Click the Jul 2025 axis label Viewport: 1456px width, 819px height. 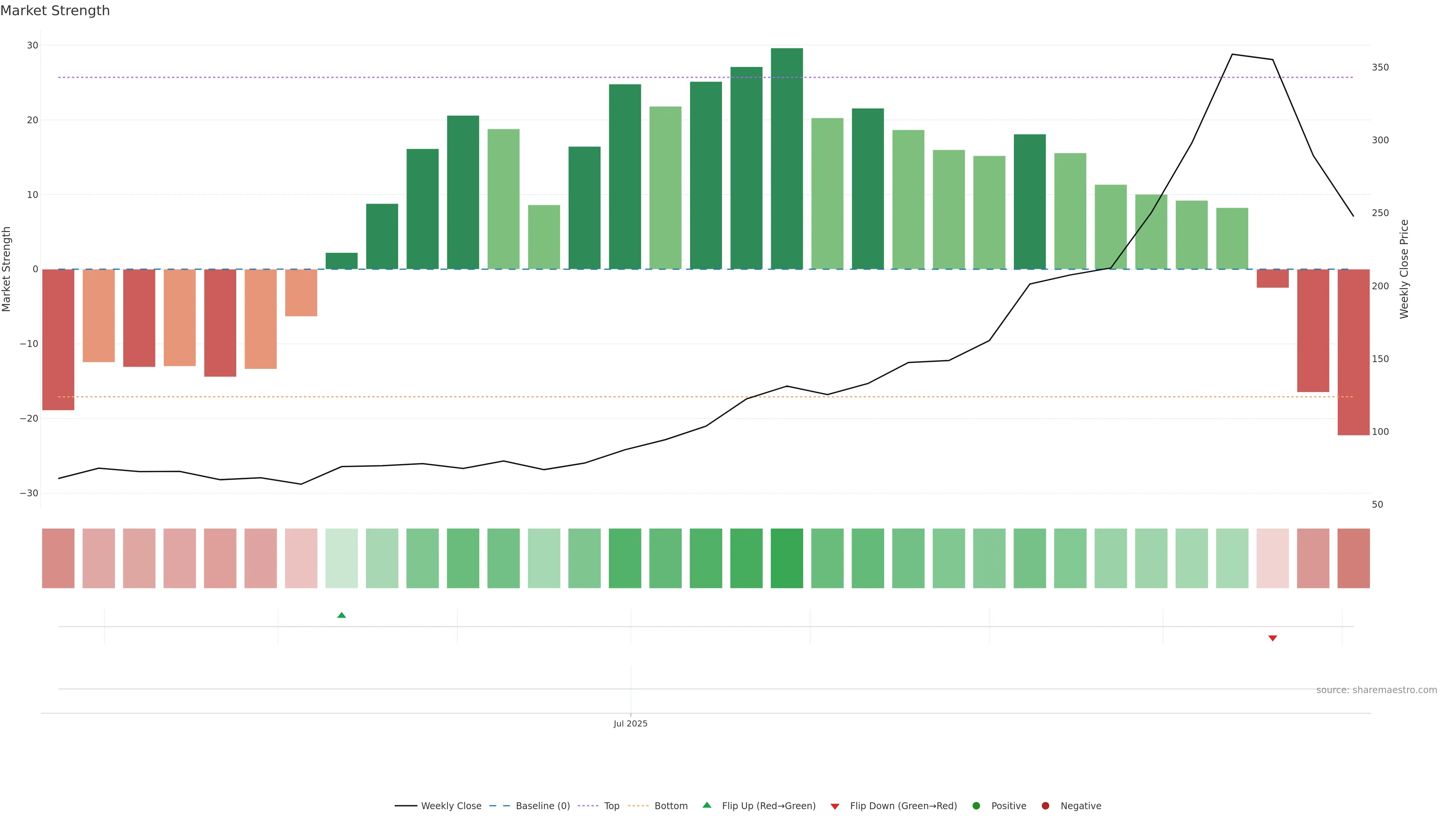click(x=630, y=723)
